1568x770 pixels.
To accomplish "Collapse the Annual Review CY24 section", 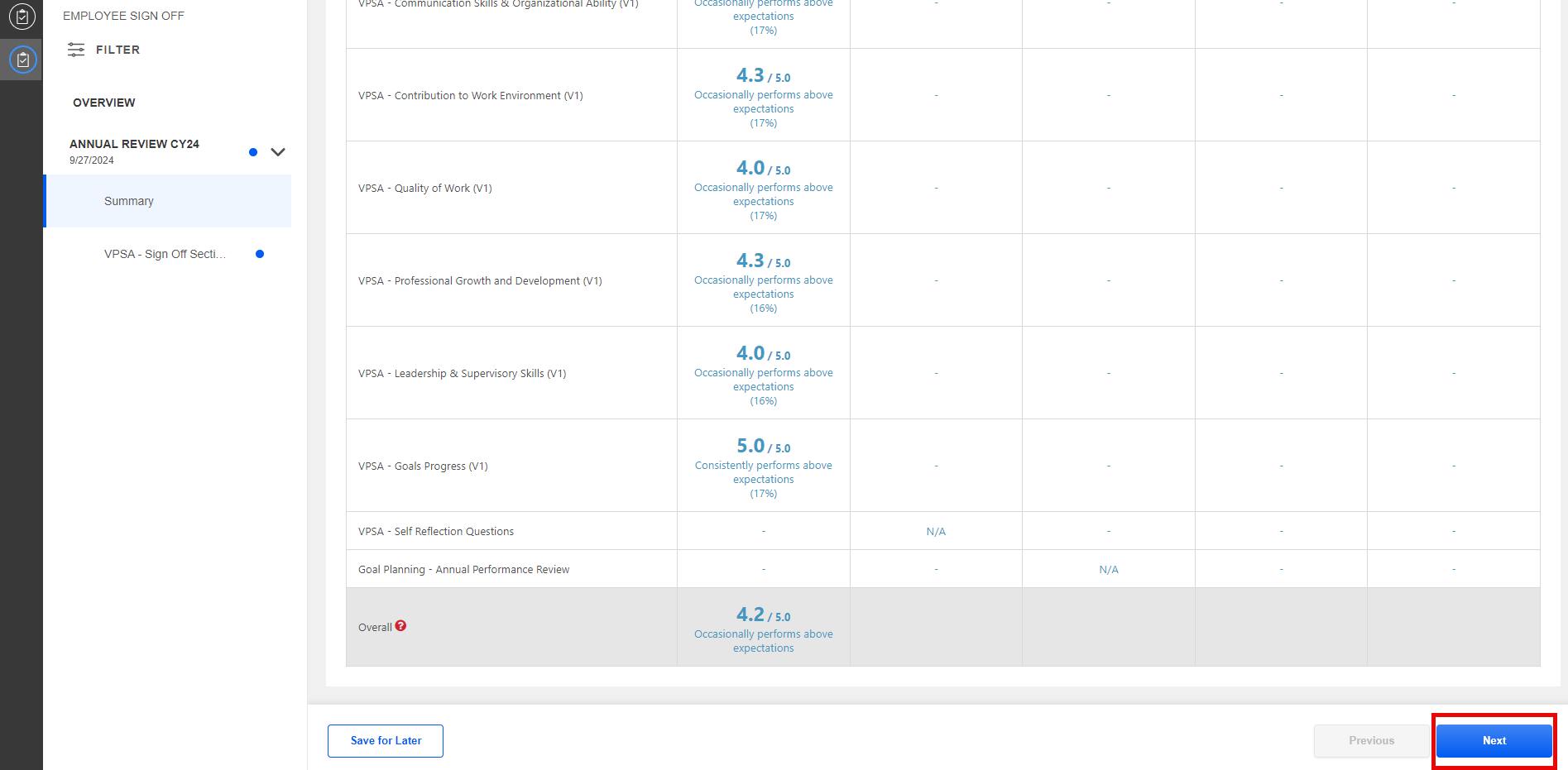I will 278,152.
